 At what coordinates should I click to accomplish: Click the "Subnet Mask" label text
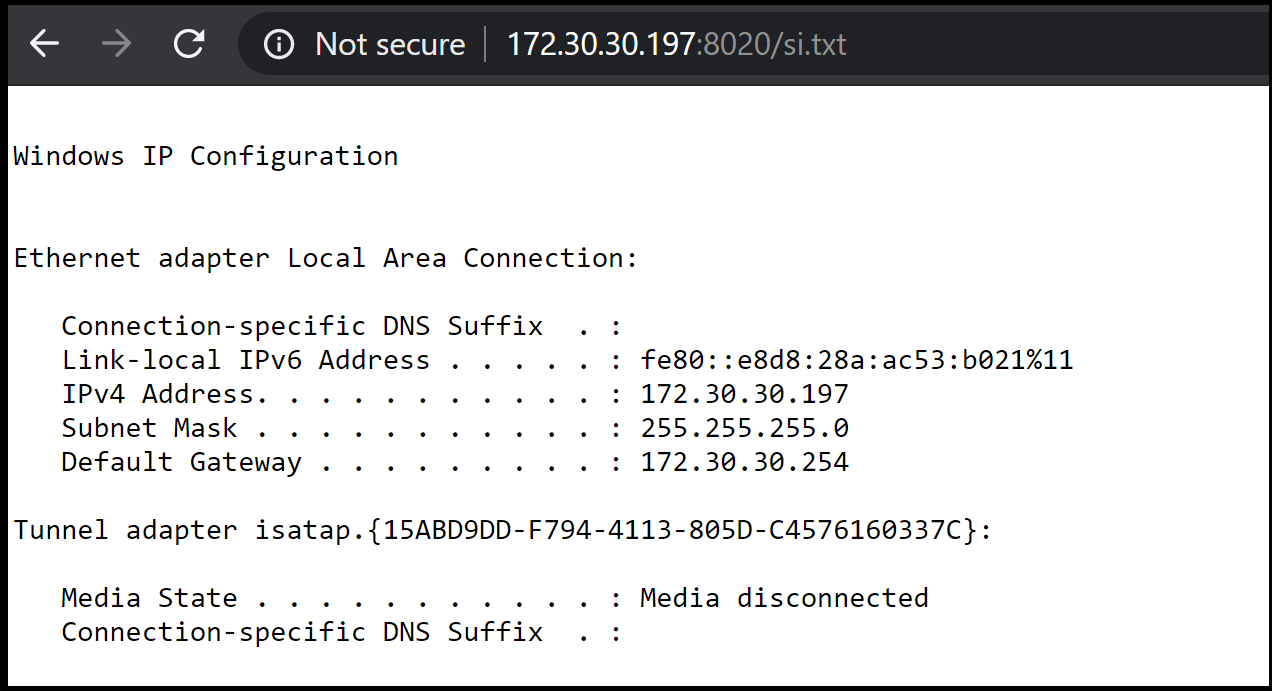(149, 428)
